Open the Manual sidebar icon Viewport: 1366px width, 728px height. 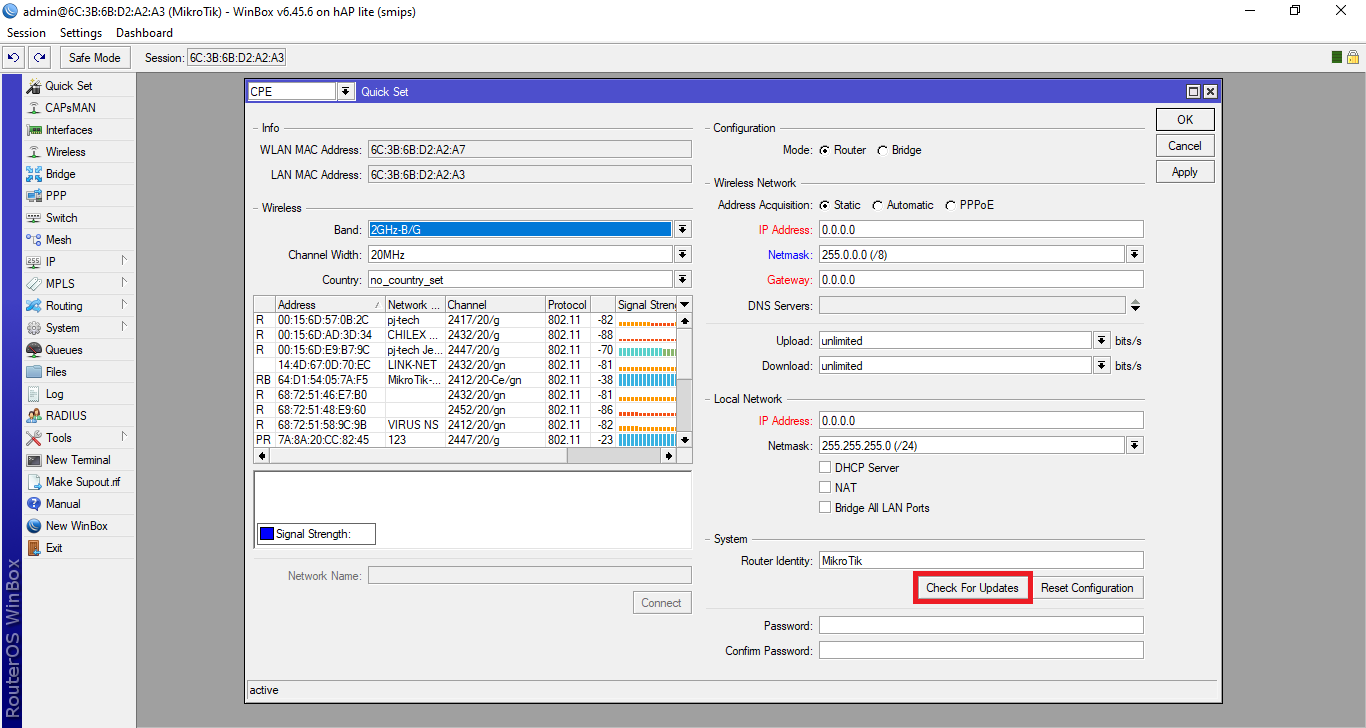35,504
